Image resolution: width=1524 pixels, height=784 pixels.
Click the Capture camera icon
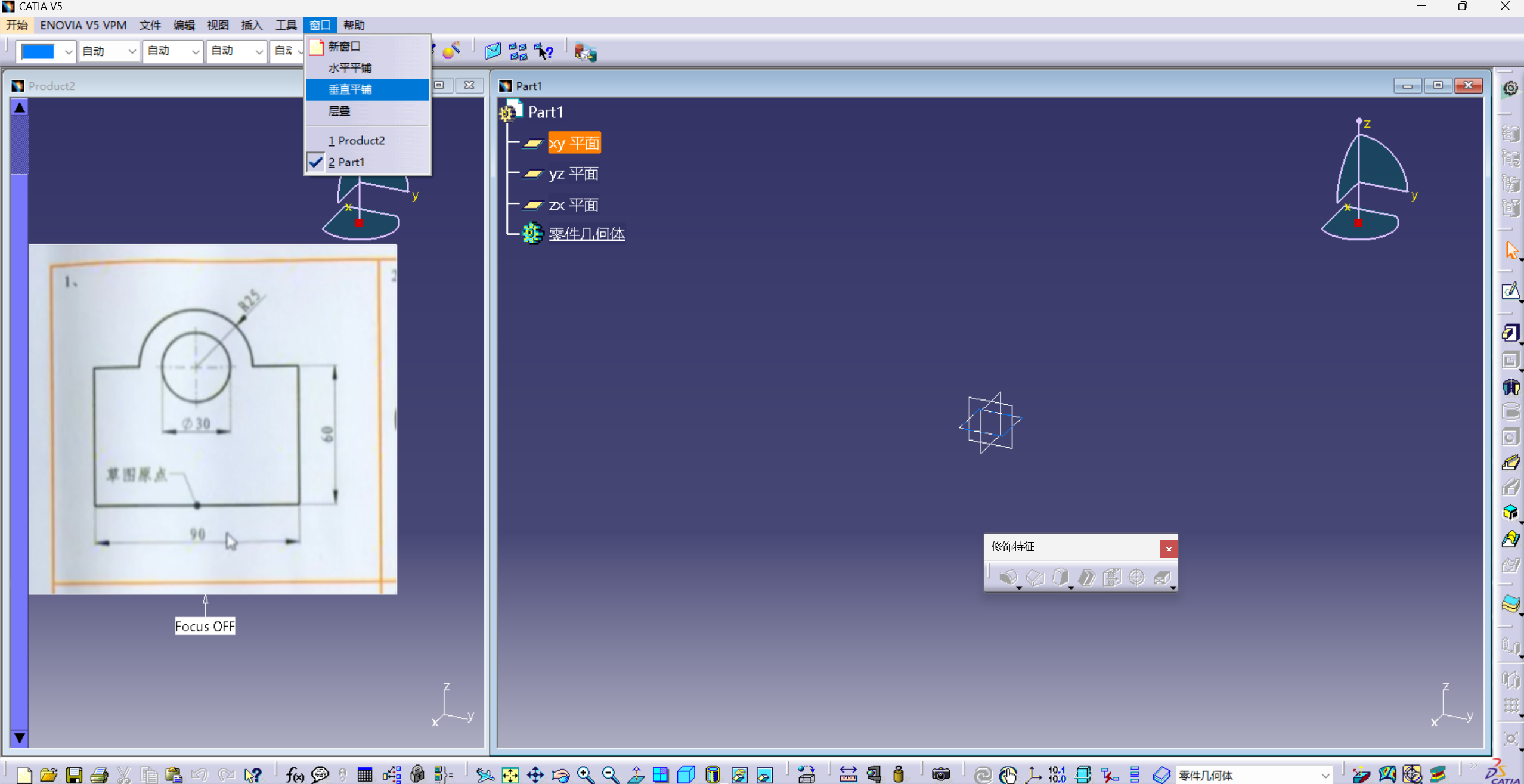point(940,774)
